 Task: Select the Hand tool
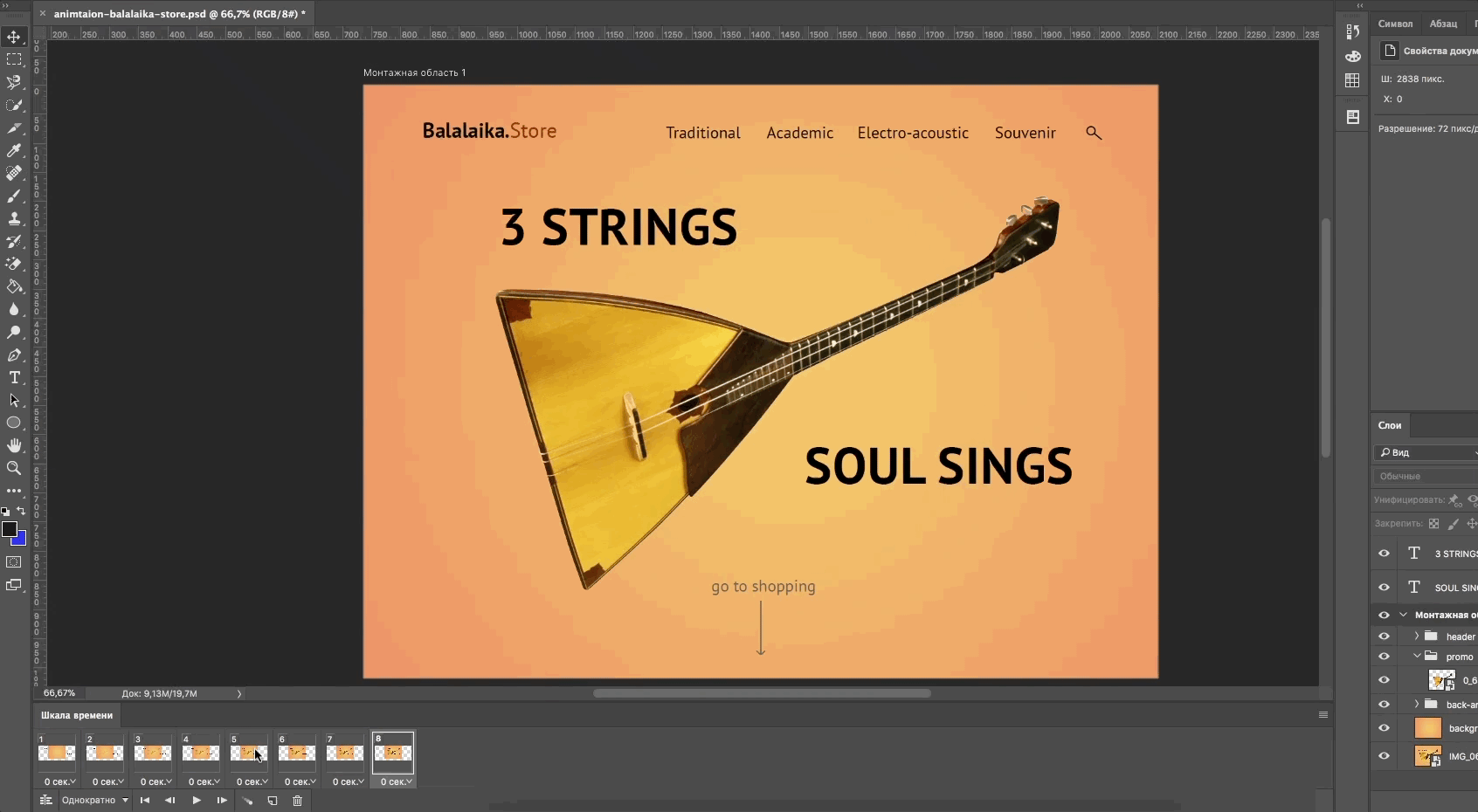coord(14,445)
